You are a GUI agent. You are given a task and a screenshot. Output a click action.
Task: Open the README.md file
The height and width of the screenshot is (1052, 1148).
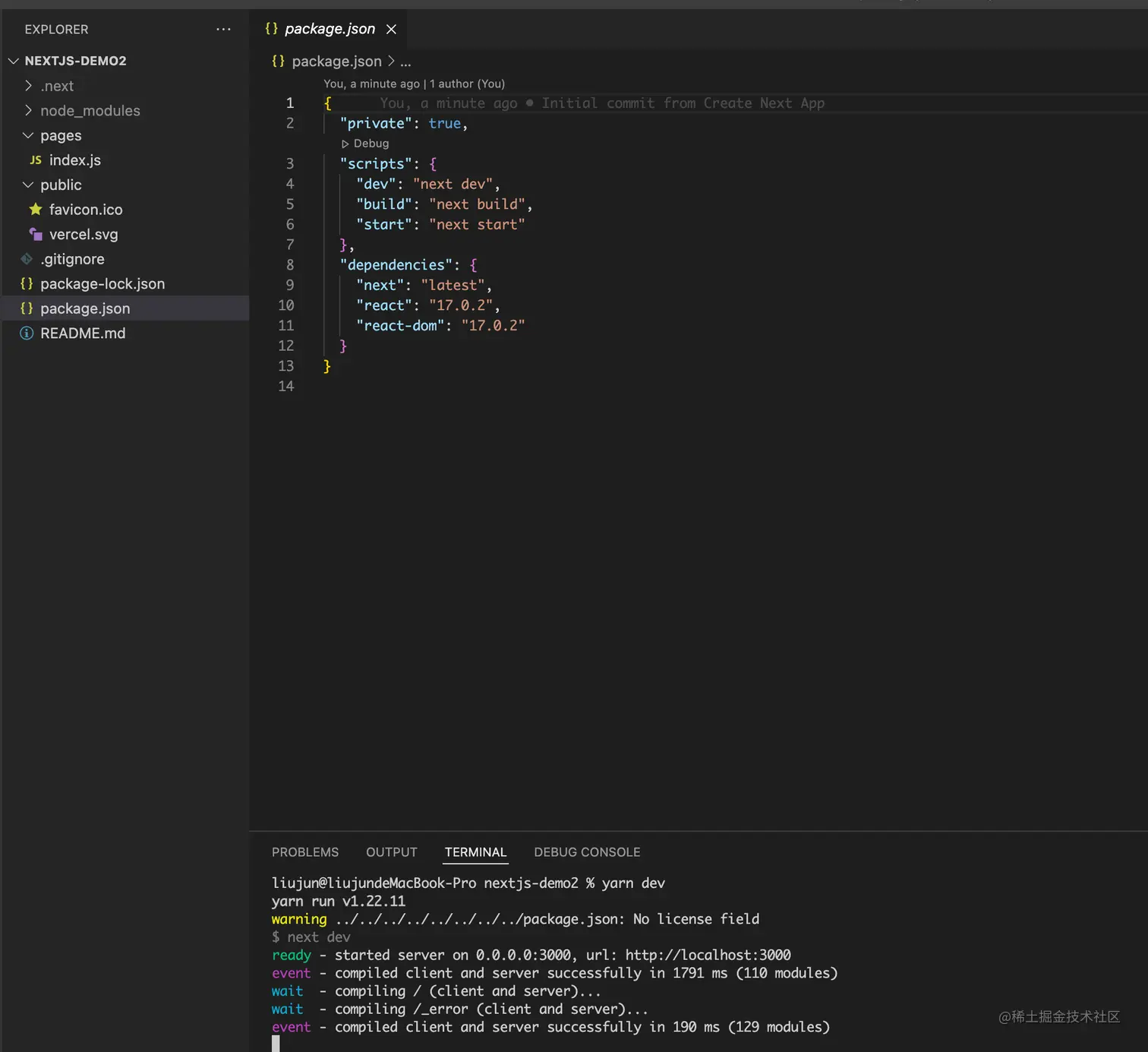pyautogui.click(x=83, y=333)
